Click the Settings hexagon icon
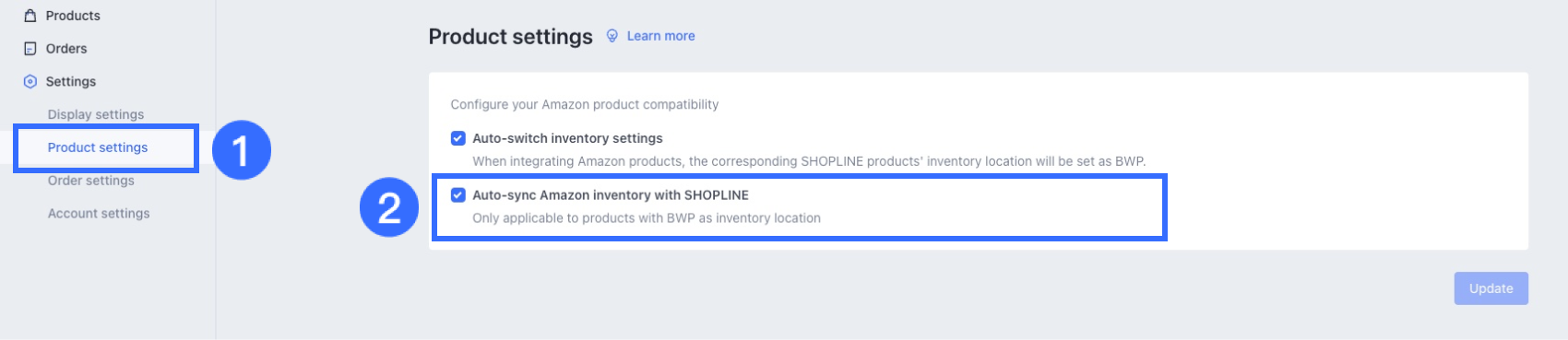 (30, 82)
